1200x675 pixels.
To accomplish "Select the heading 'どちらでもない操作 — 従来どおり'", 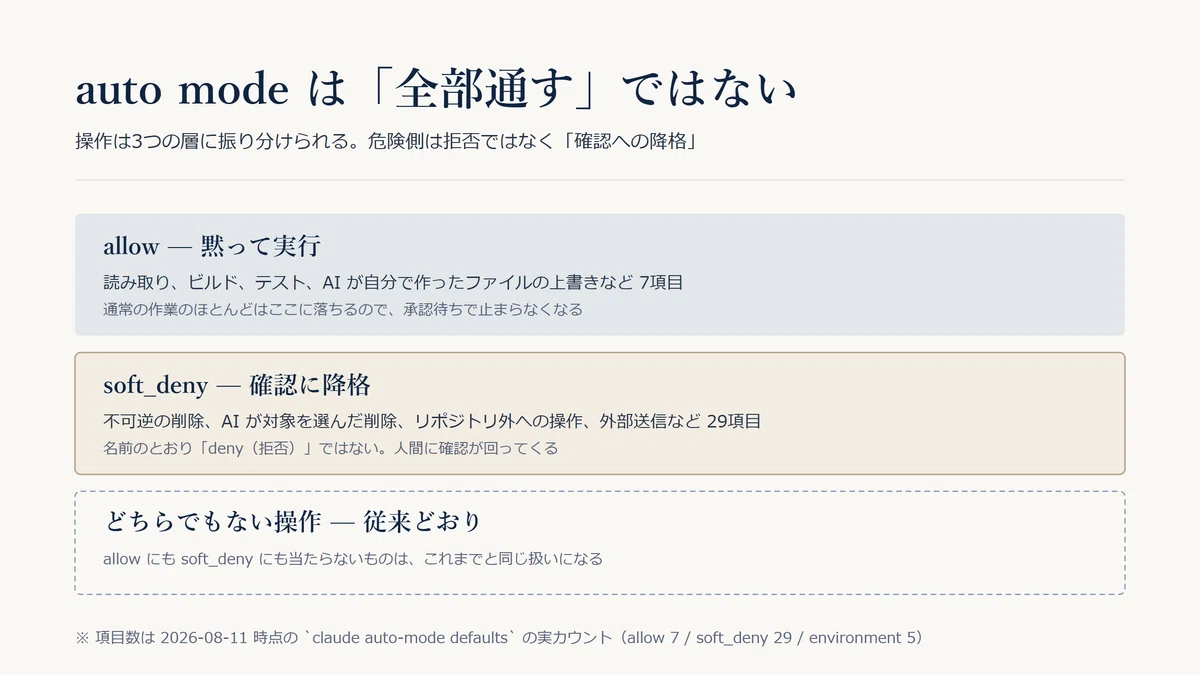I will 293,522.
